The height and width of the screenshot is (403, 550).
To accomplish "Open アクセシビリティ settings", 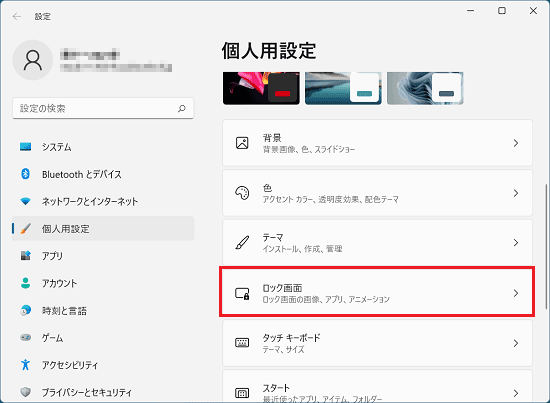I will pos(103,365).
